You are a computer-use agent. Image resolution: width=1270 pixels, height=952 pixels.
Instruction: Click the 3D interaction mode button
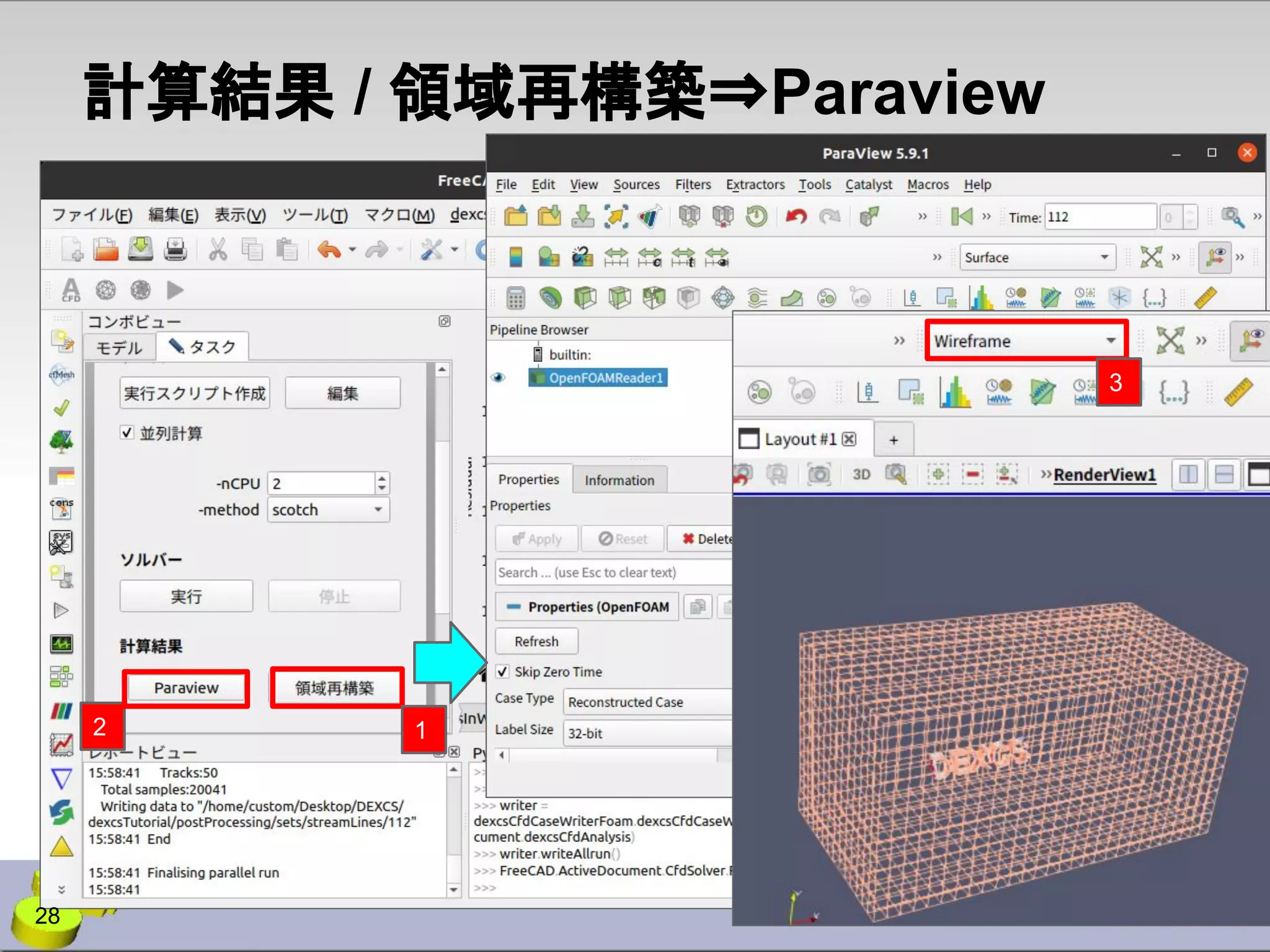click(861, 475)
